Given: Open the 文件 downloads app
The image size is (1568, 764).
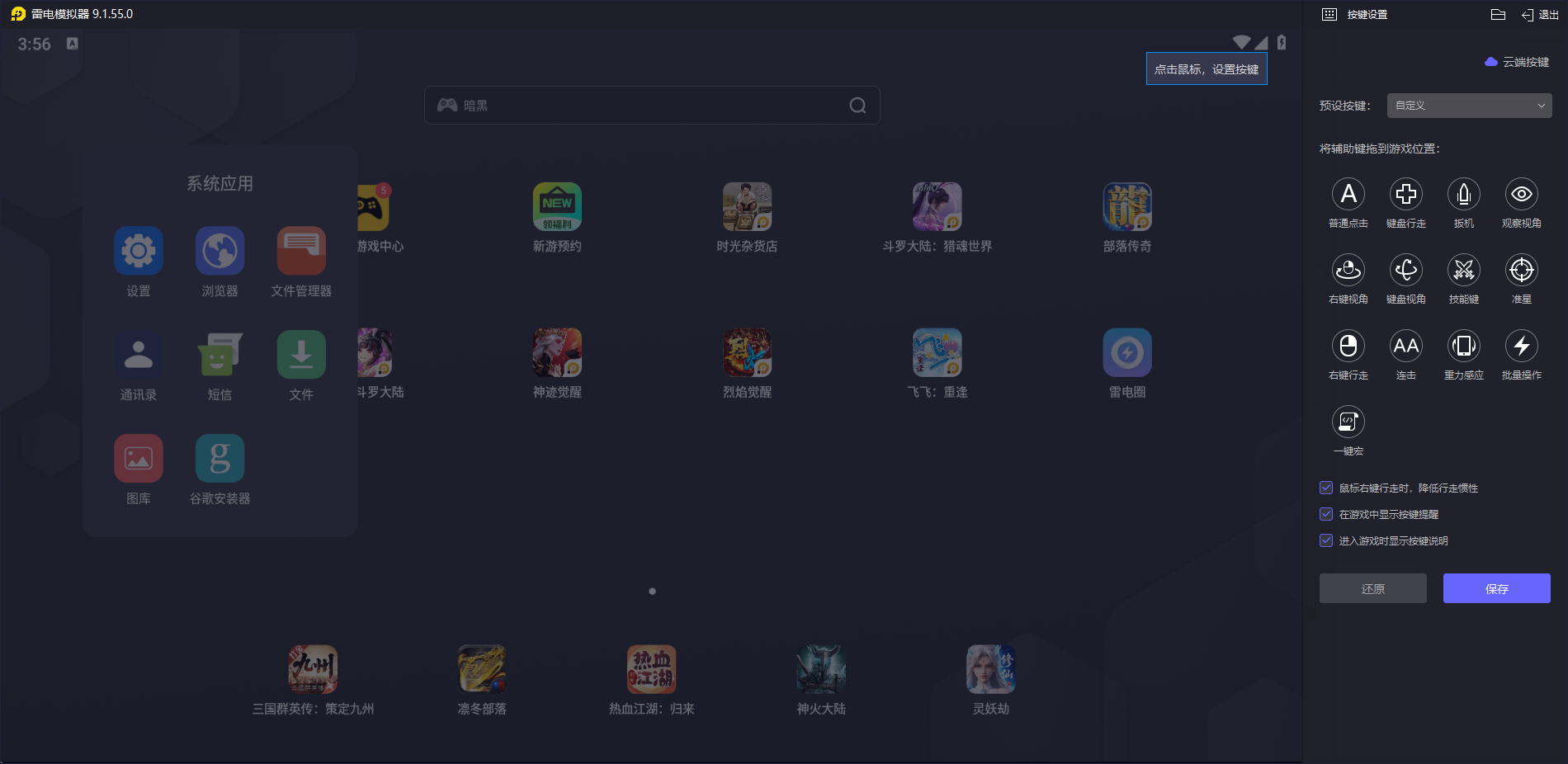Looking at the screenshot, I should tap(301, 355).
